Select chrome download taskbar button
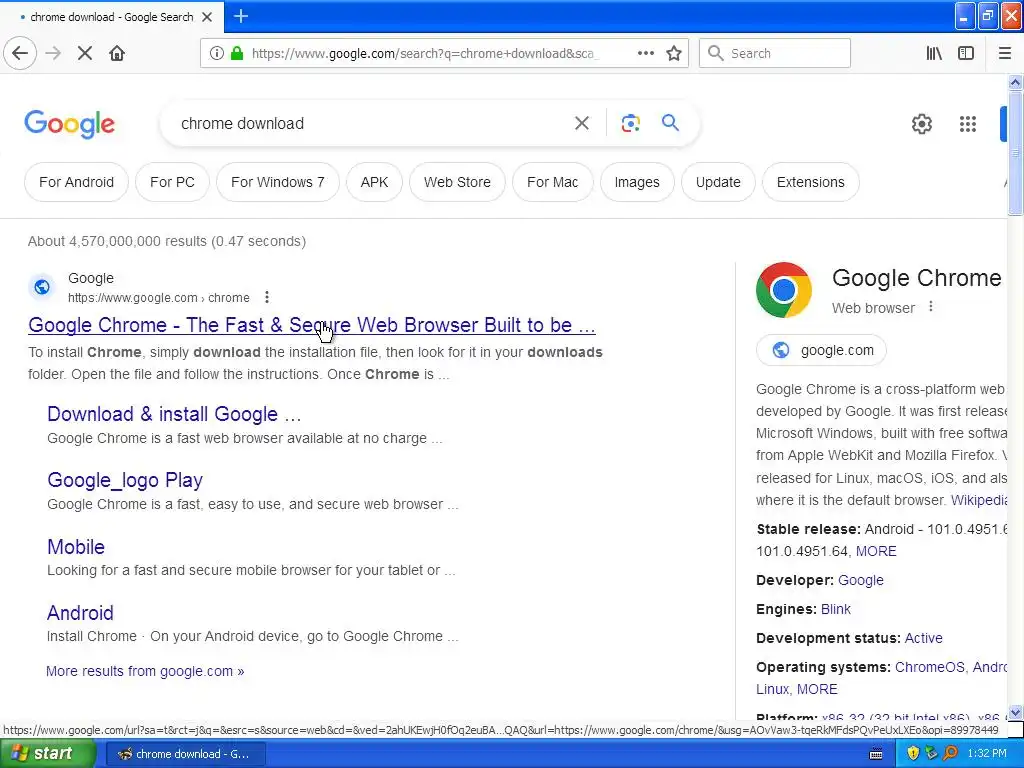 pos(185,754)
